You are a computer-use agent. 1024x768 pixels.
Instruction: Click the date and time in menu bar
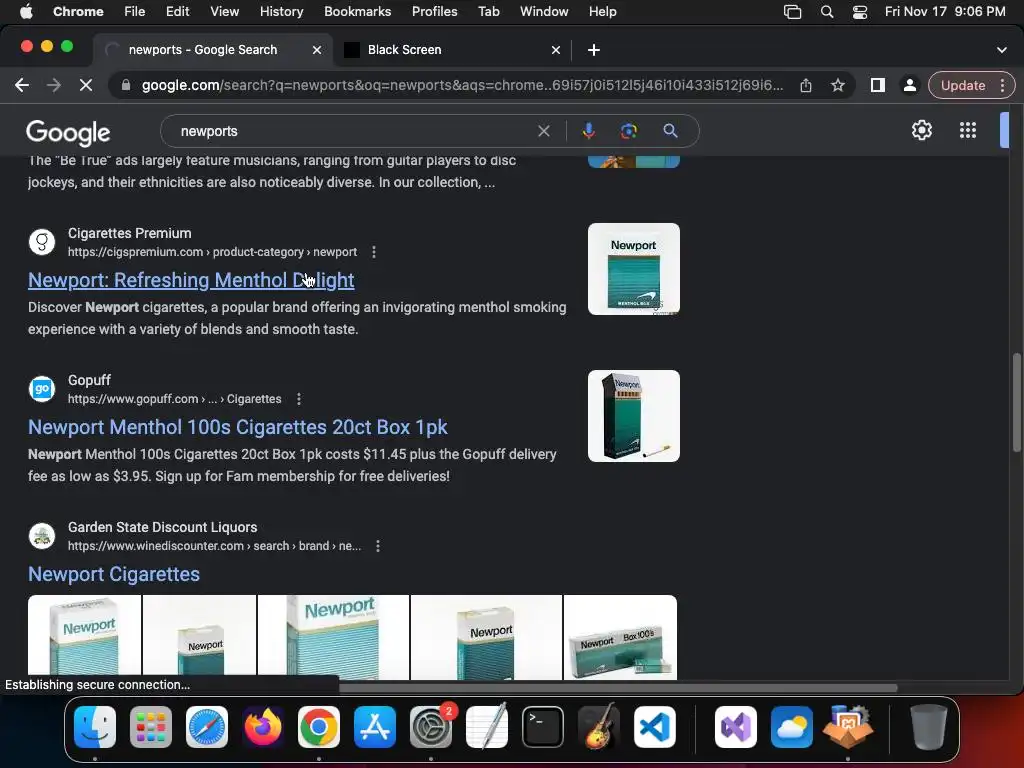click(x=945, y=11)
